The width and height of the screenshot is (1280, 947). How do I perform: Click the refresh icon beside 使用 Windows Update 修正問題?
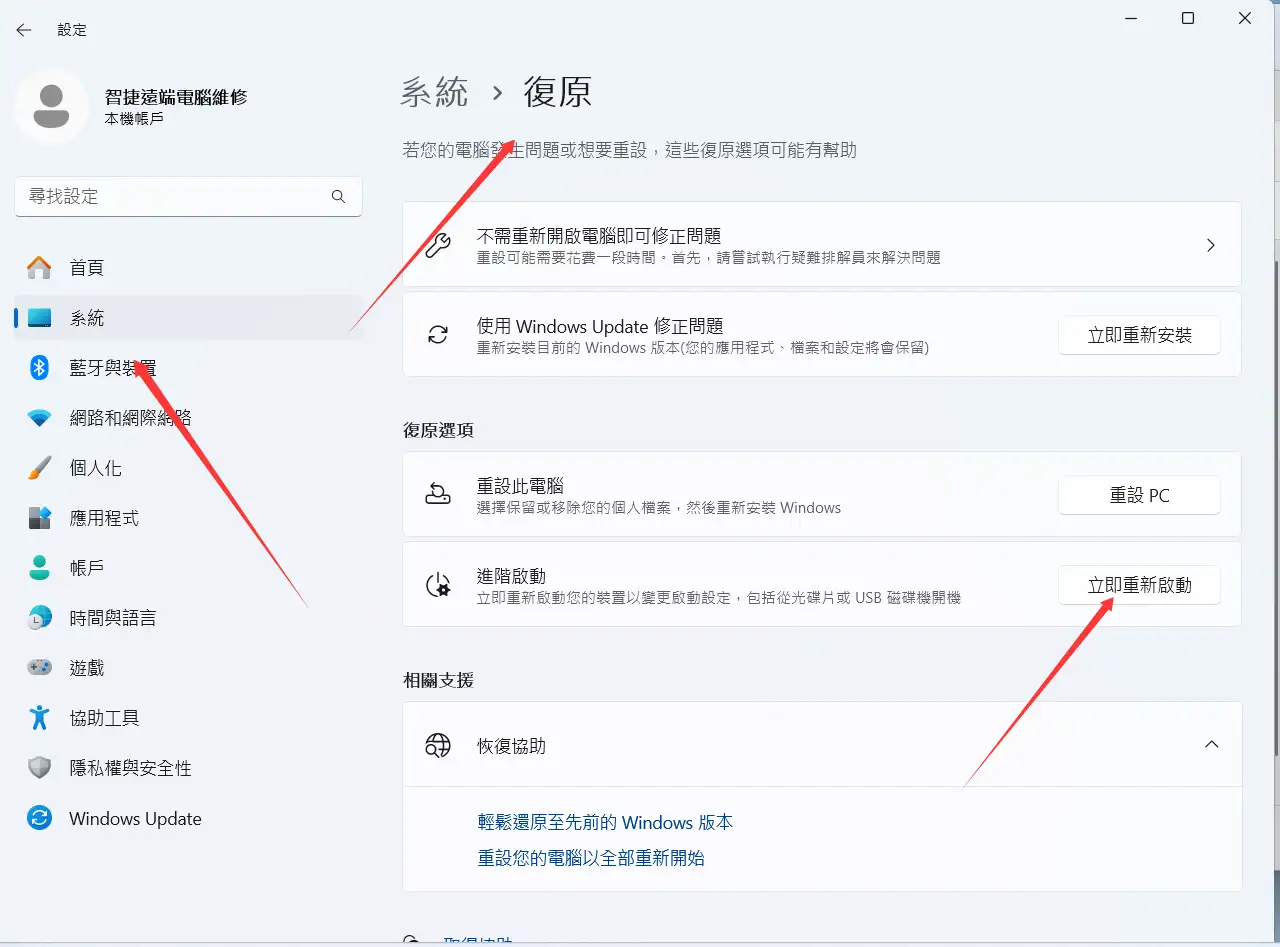point(438,335)
